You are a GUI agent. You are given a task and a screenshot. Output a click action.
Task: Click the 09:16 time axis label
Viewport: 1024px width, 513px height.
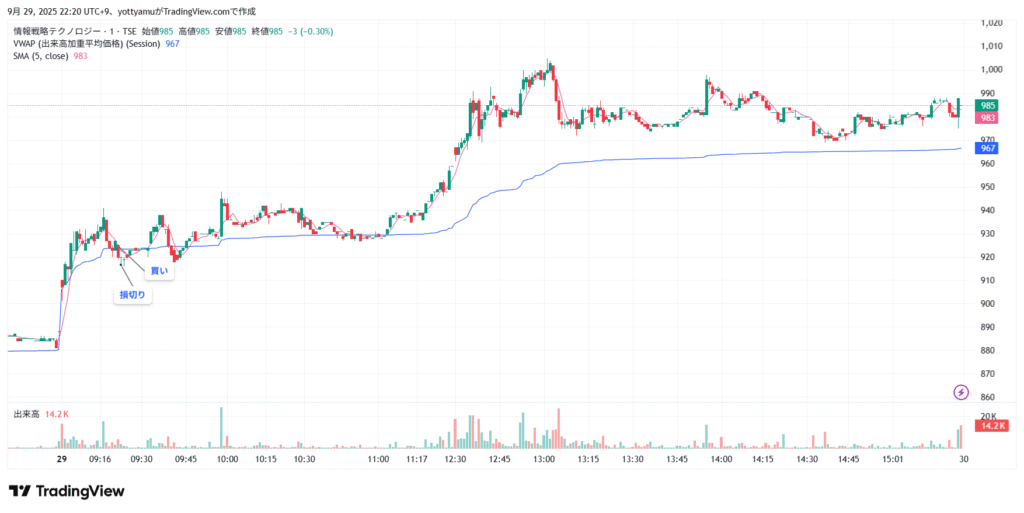point(100,459)
